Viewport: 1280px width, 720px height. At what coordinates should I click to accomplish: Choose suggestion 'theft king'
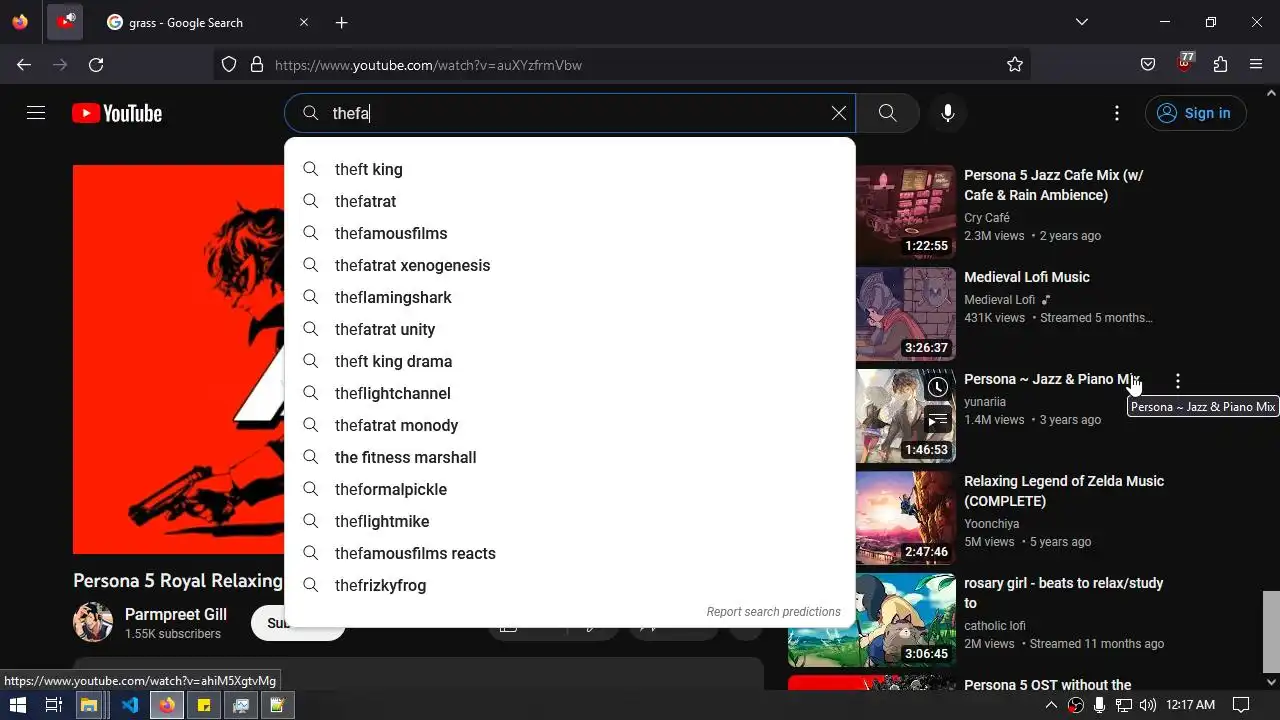pos(570,169)
